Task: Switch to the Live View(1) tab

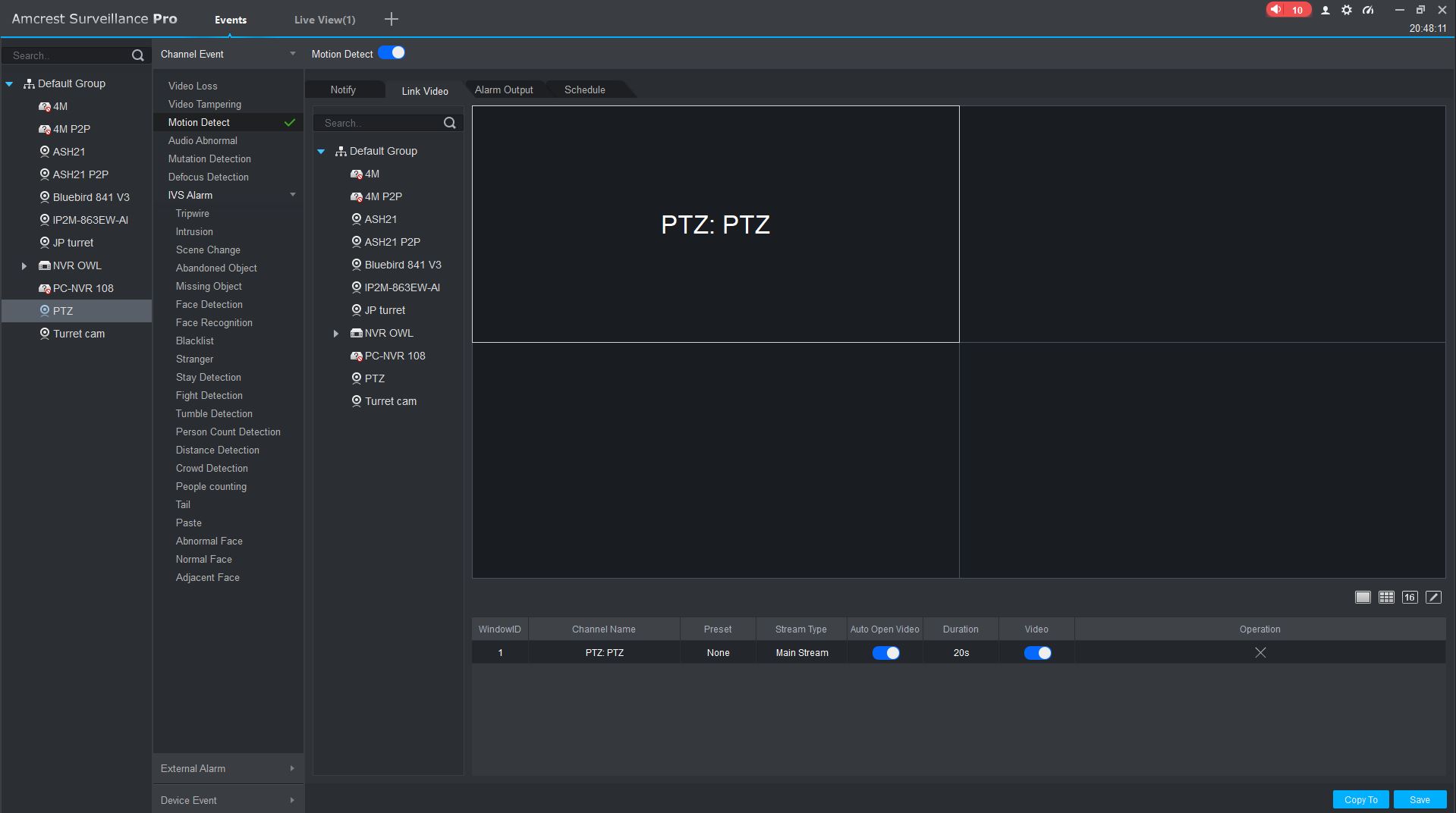Action: (x=325, y=20)
